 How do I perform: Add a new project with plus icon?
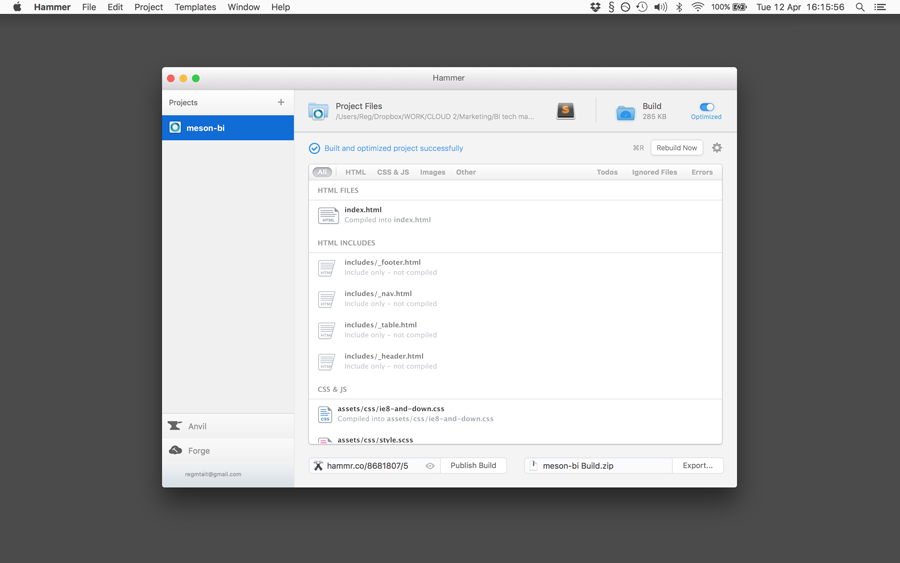click(x=281, y=102)
